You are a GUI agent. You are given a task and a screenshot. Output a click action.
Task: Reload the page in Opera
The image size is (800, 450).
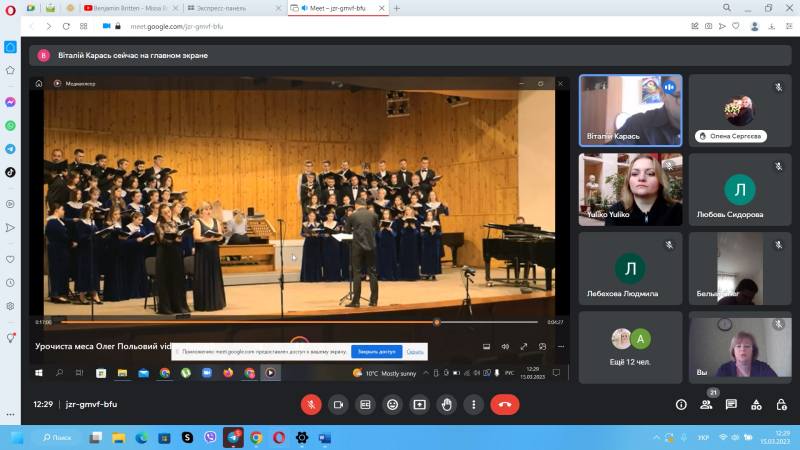(66, 26)
